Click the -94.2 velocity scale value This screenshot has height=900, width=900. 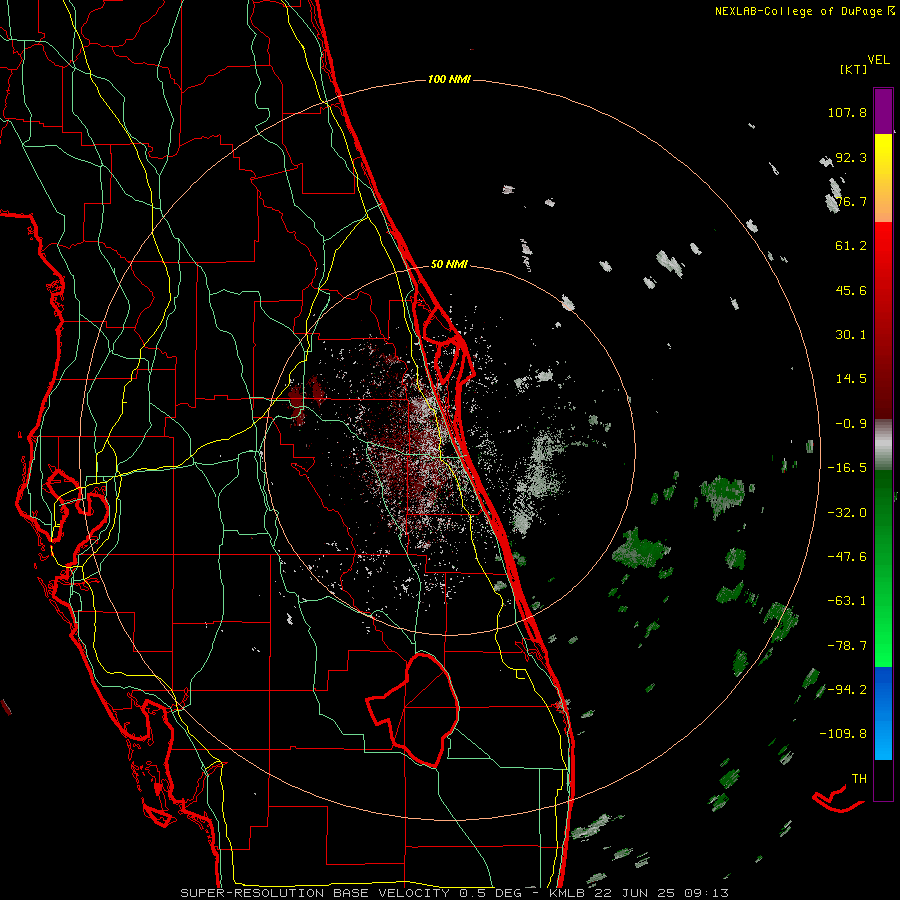pyautogui.click(x=847, y=689)
